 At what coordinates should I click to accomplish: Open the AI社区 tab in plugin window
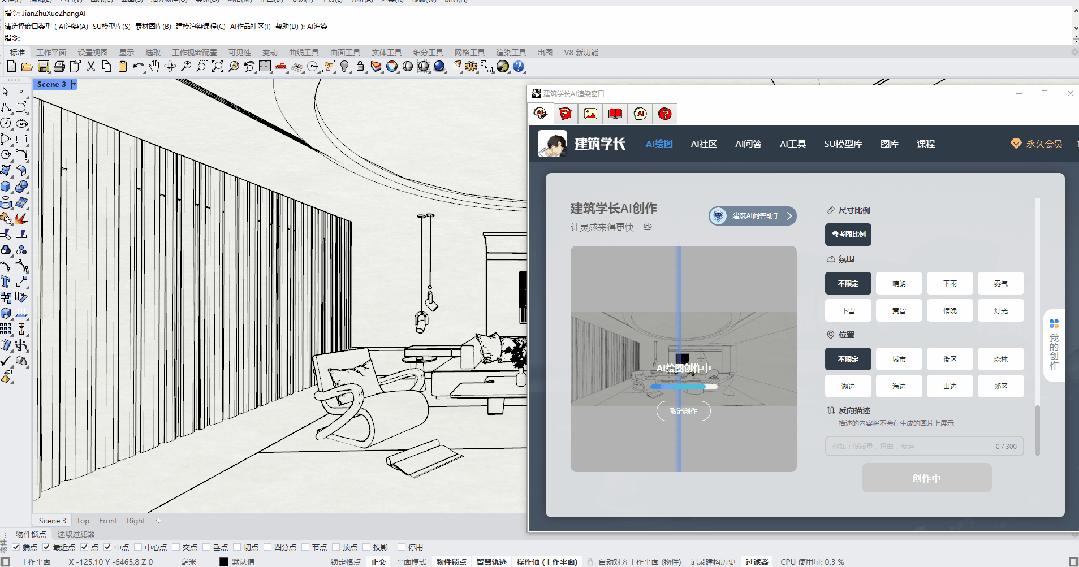tap(703, 144)
